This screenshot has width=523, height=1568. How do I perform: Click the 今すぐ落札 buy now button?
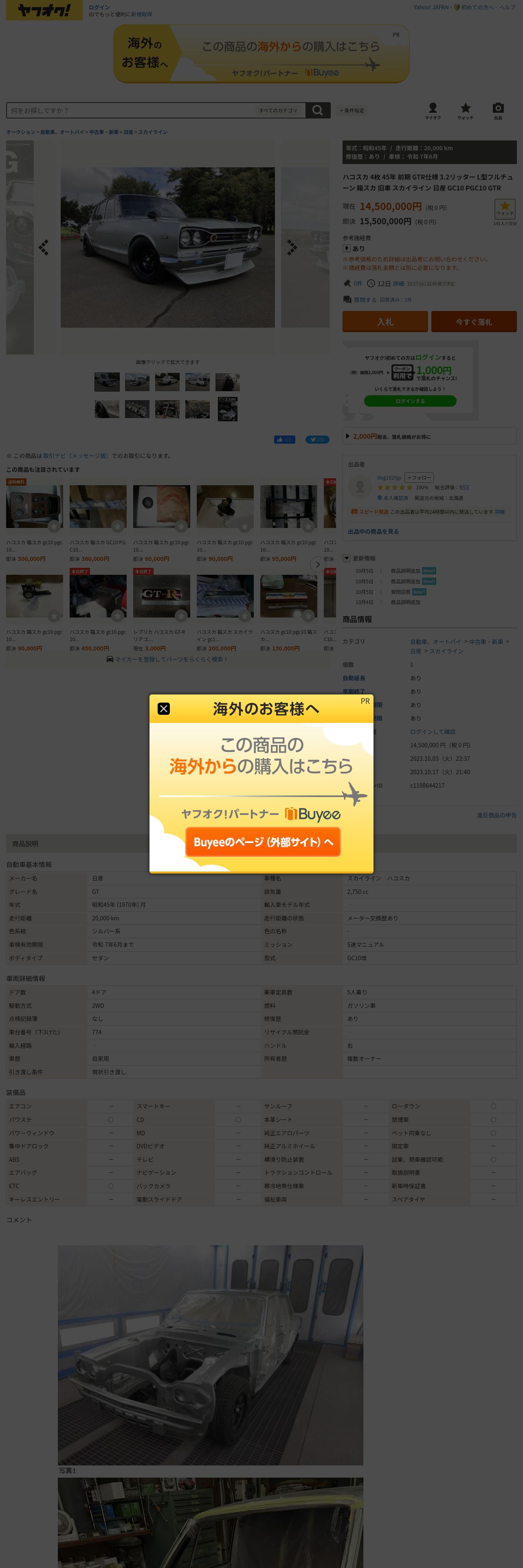474,322
